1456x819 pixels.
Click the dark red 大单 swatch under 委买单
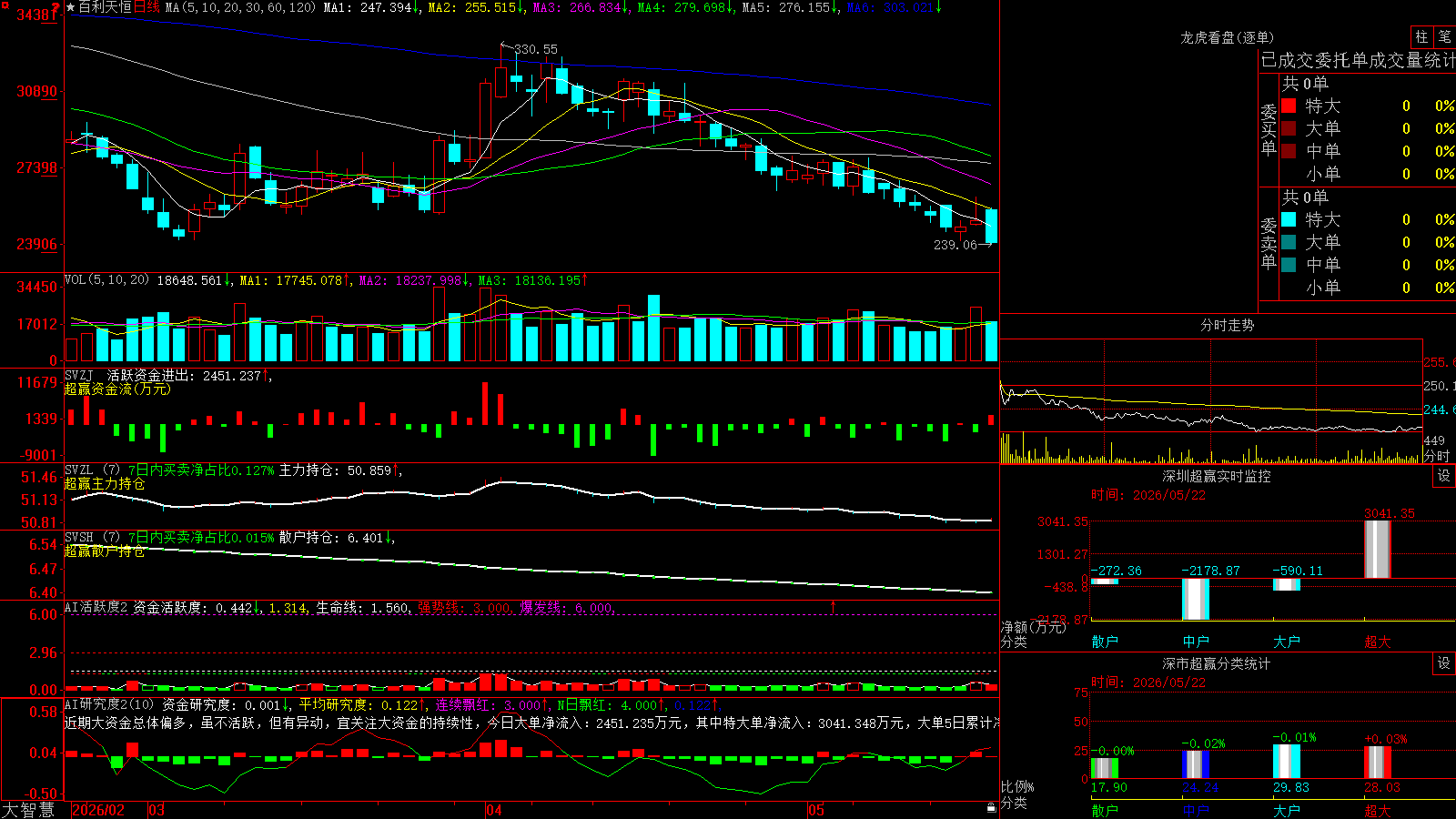[1289, 128]
